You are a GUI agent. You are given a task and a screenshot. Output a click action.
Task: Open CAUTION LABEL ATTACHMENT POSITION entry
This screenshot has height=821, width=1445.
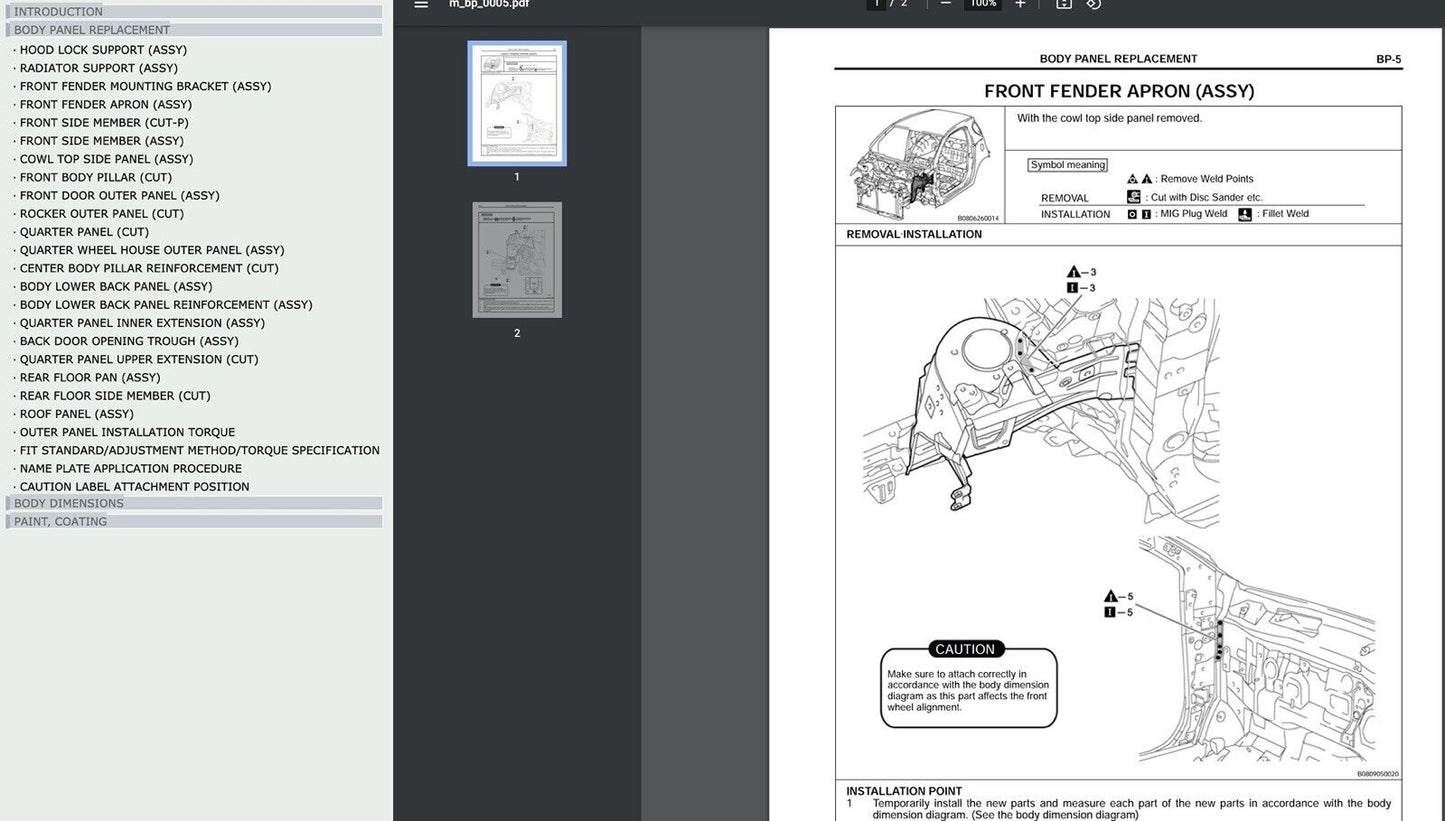point(135,487)
